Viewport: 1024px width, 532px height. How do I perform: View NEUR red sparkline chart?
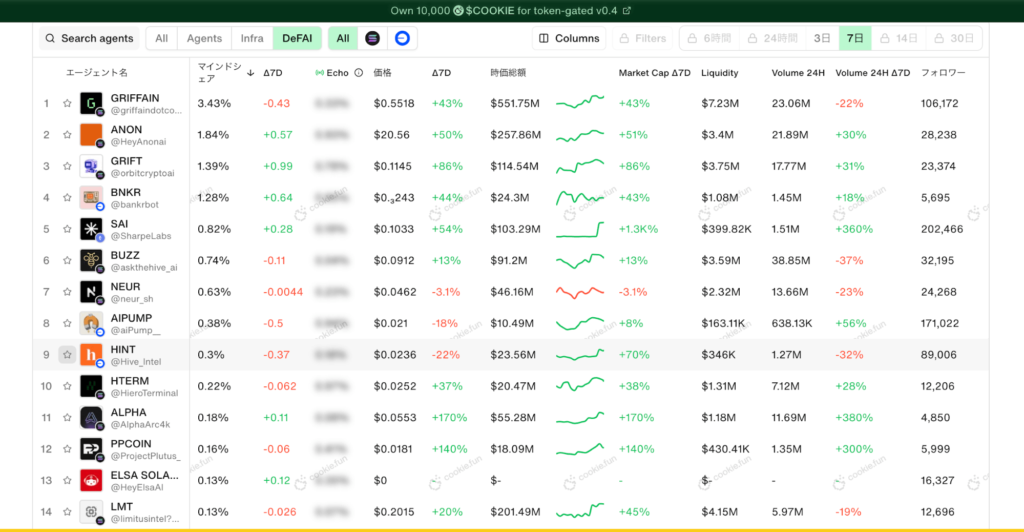point(580,292)
